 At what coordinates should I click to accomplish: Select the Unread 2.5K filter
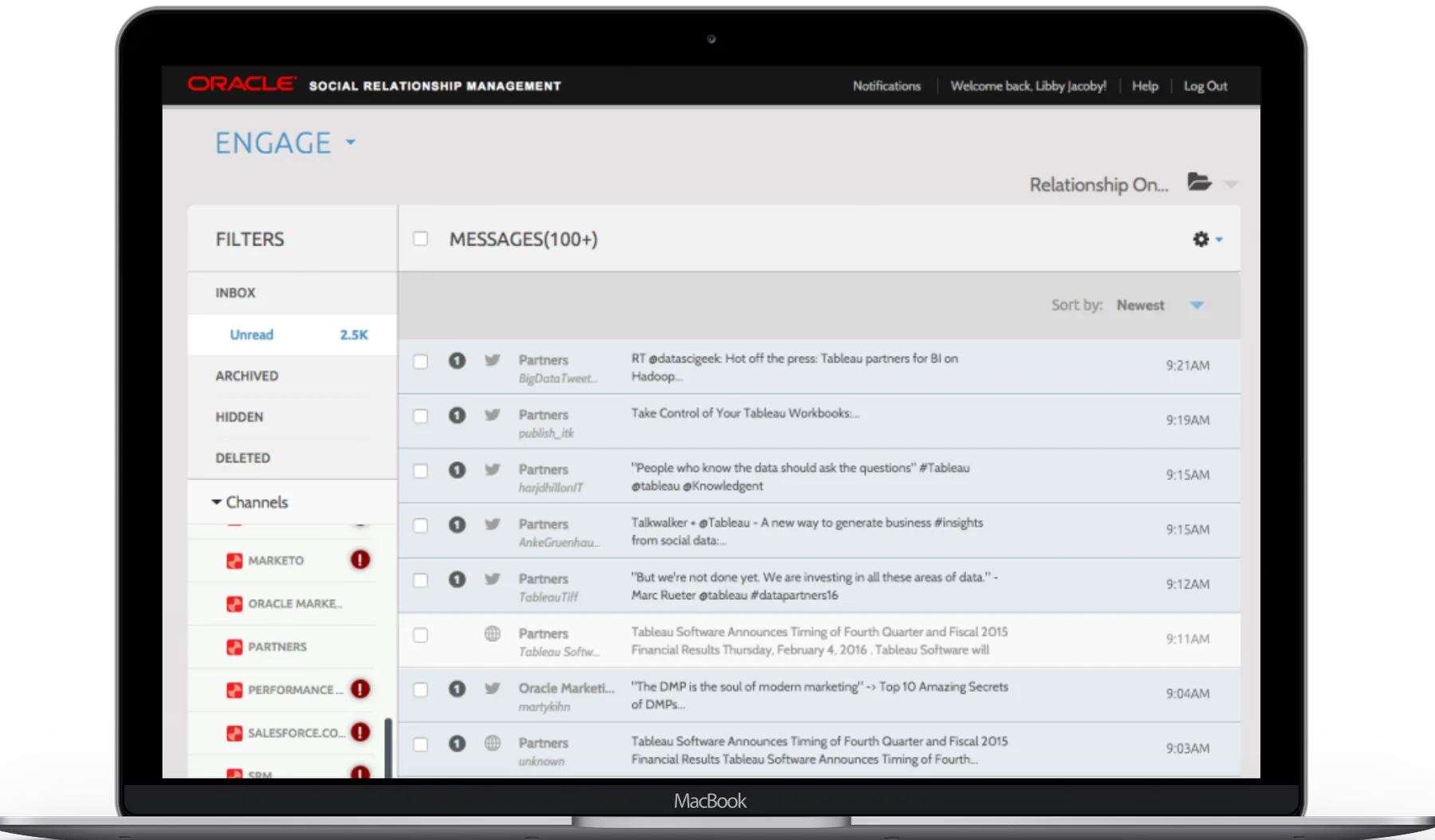click(x=293, y=335)
